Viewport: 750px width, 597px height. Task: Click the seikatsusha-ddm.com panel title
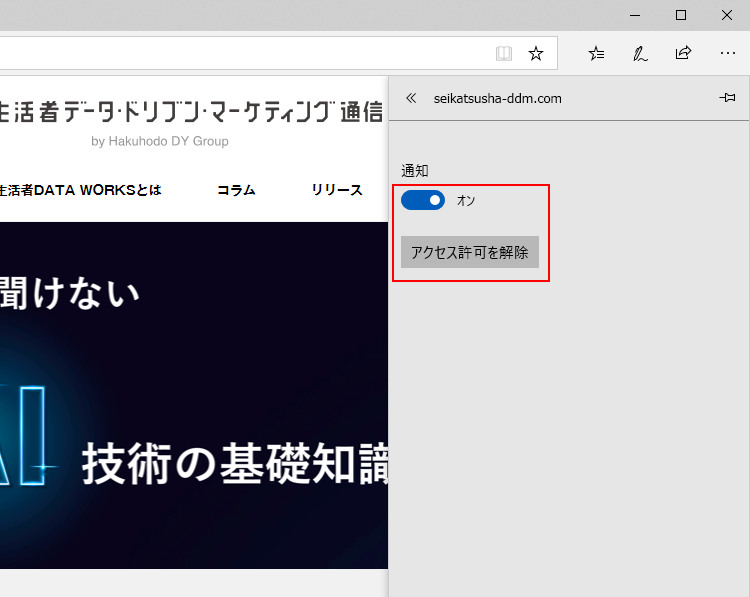497,99
